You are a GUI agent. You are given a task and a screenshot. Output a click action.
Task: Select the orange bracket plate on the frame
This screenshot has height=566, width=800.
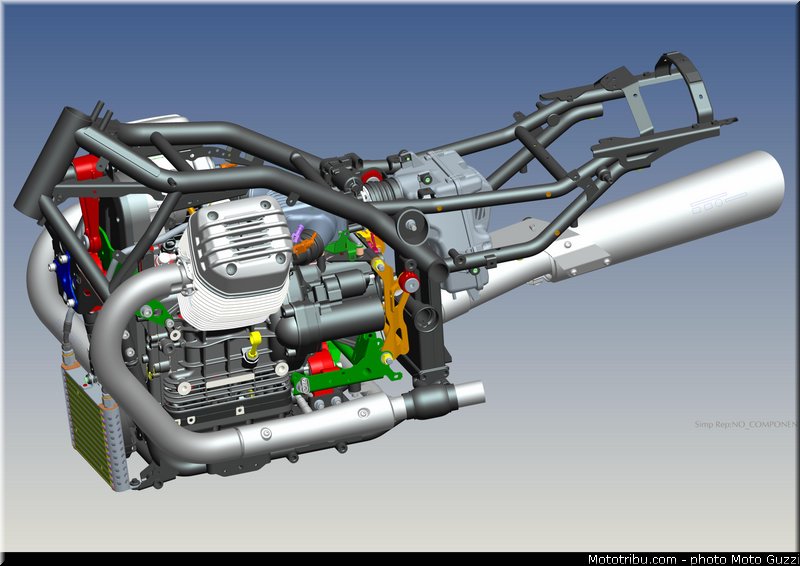392,308
